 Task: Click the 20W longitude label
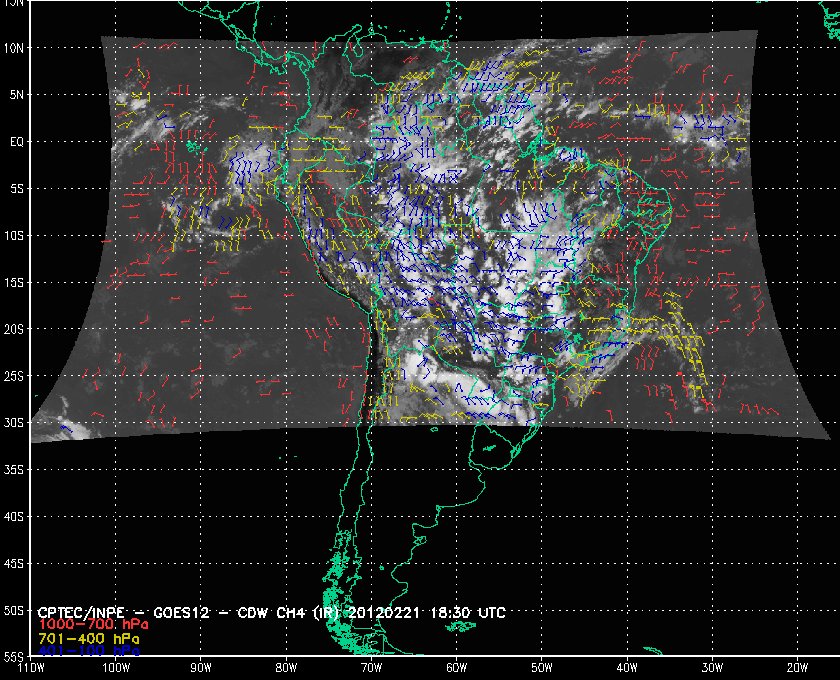797,668
